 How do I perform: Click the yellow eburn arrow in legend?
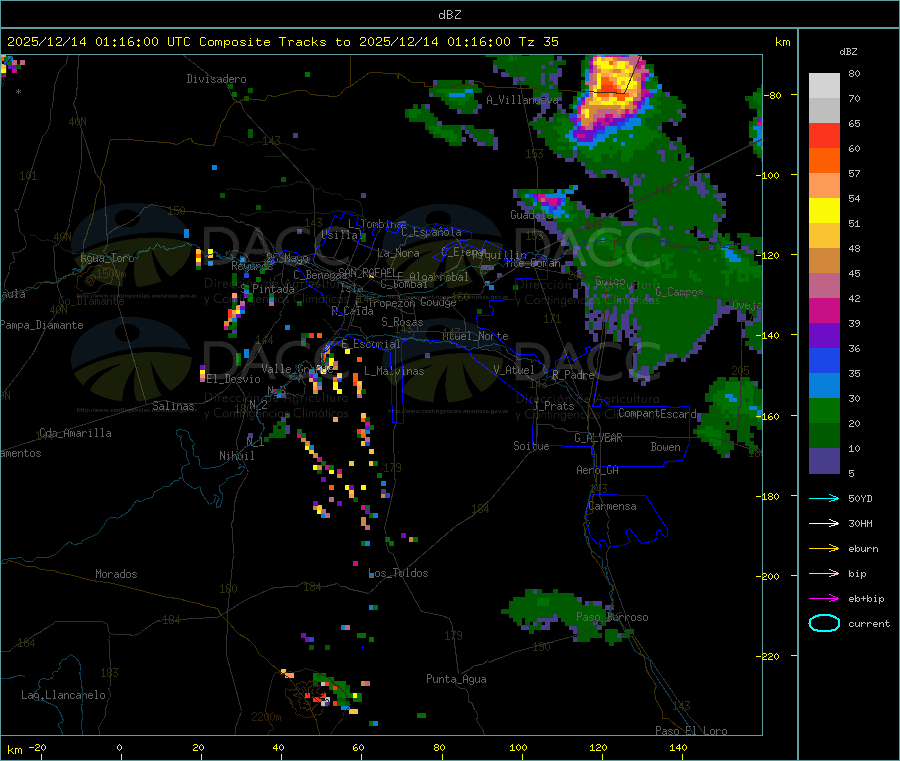point(824,549)
